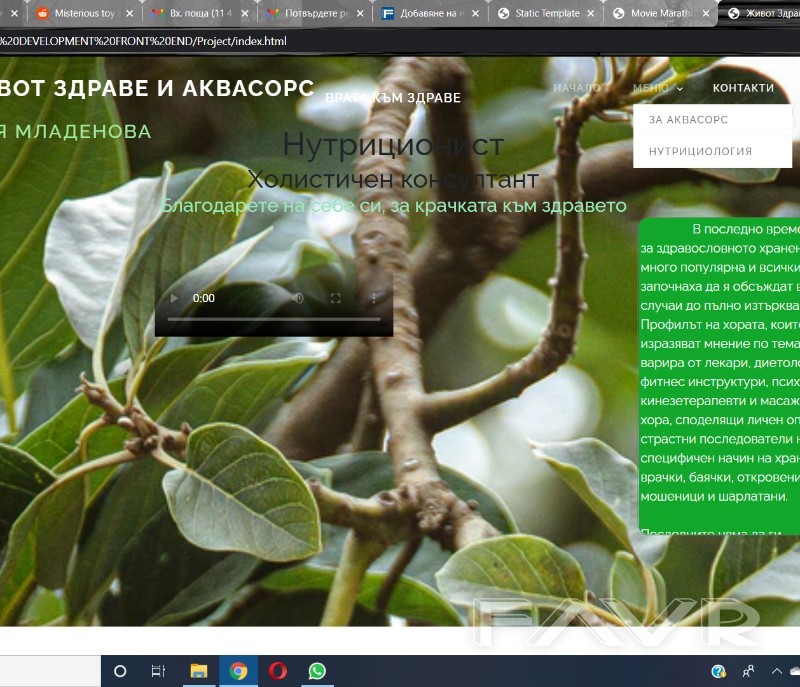The height and width of the screenshot is (687, 800).
Task: Close the Movie Marathon browser tab
Action: (705, 13)
